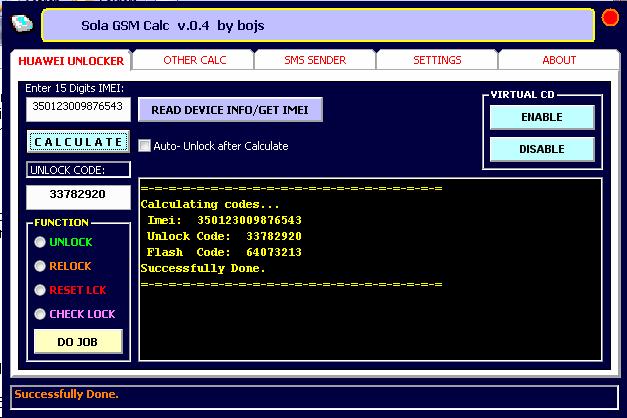Open the SMS SENDER tab
This screenshot has width=627, height=418.
click(315, 60)
